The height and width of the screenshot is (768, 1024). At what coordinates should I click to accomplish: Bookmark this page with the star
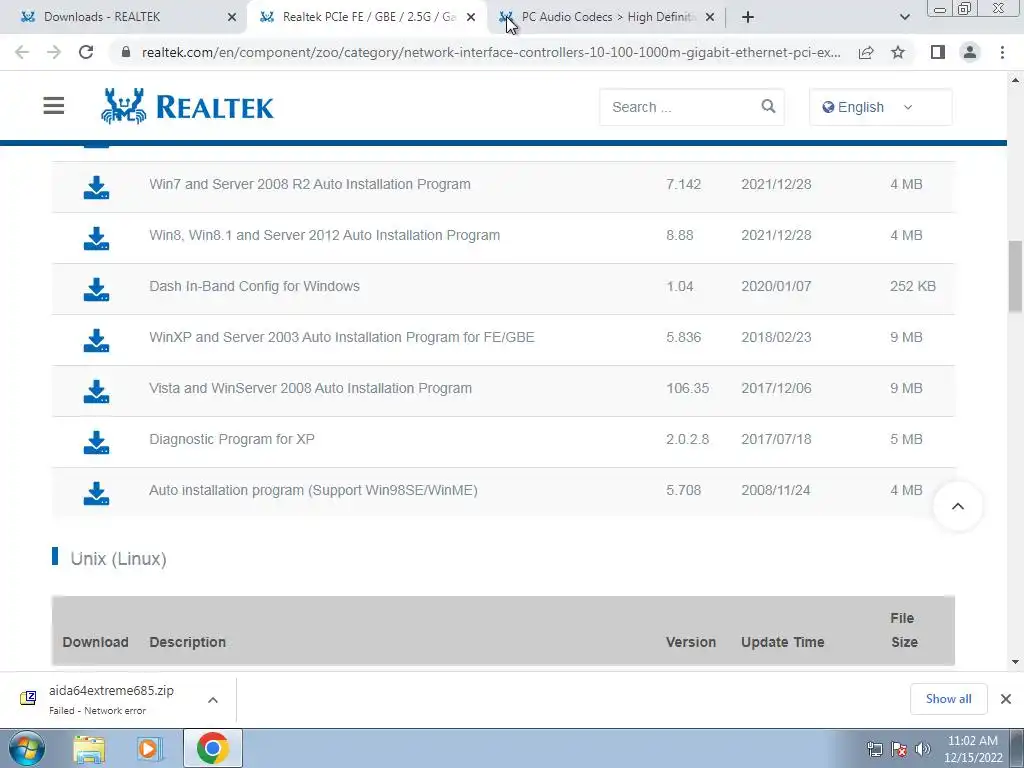[x=898, y=52]
